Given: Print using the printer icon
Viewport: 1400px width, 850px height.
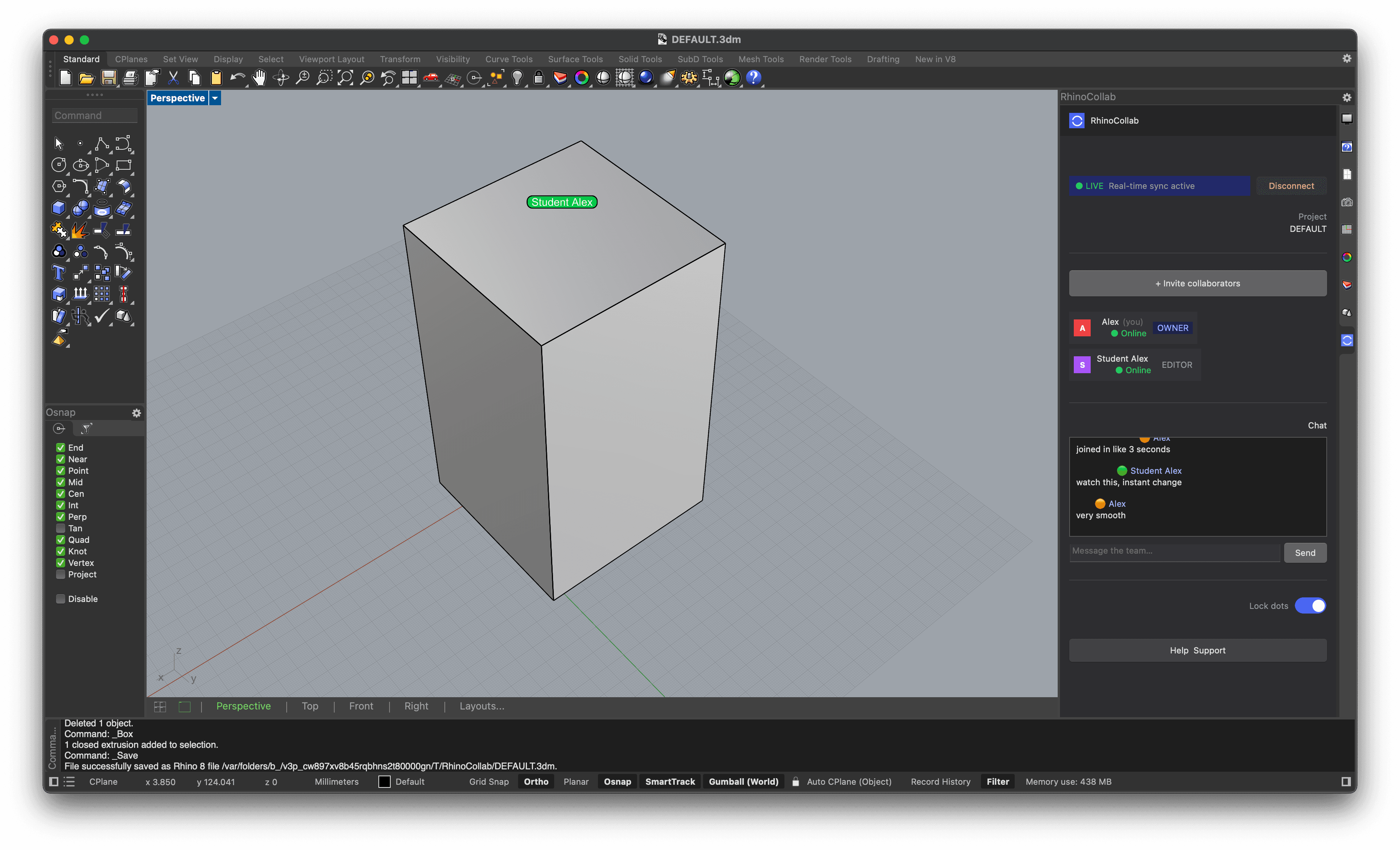Looking at the screenshot, I should pyautogui.click(x=130, y=78).
